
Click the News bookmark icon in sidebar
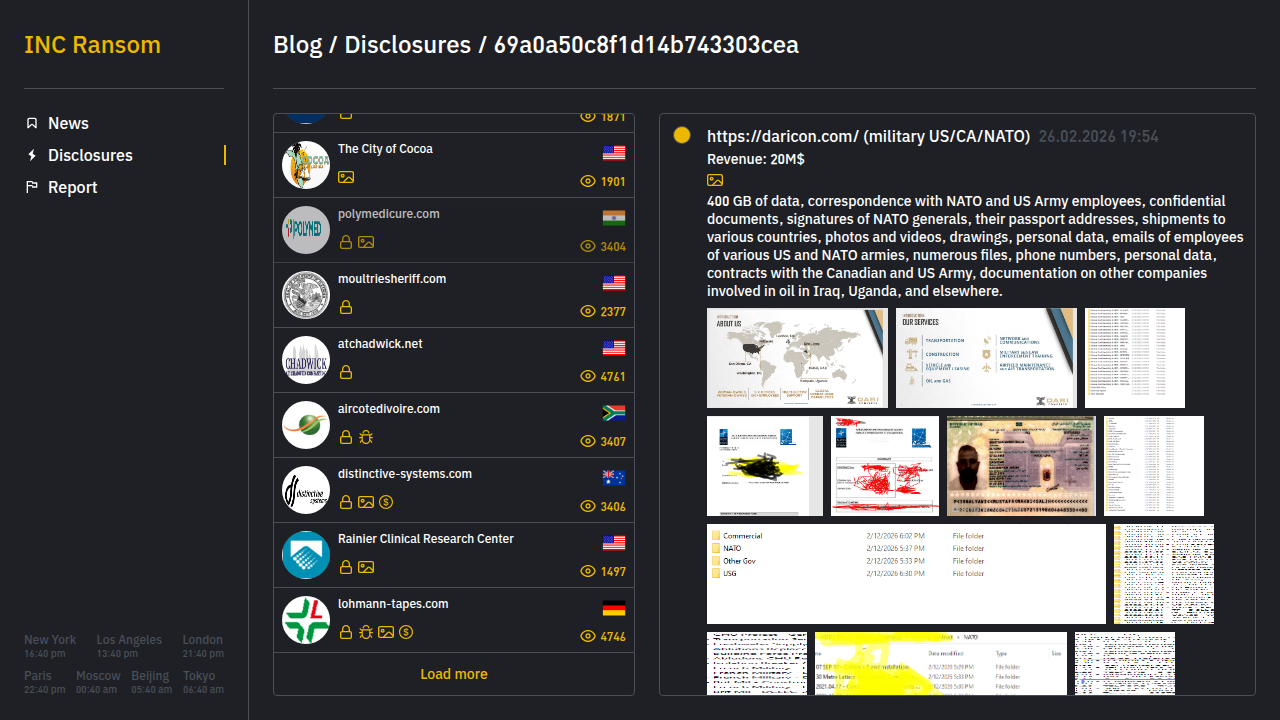(x=32, y=123)
